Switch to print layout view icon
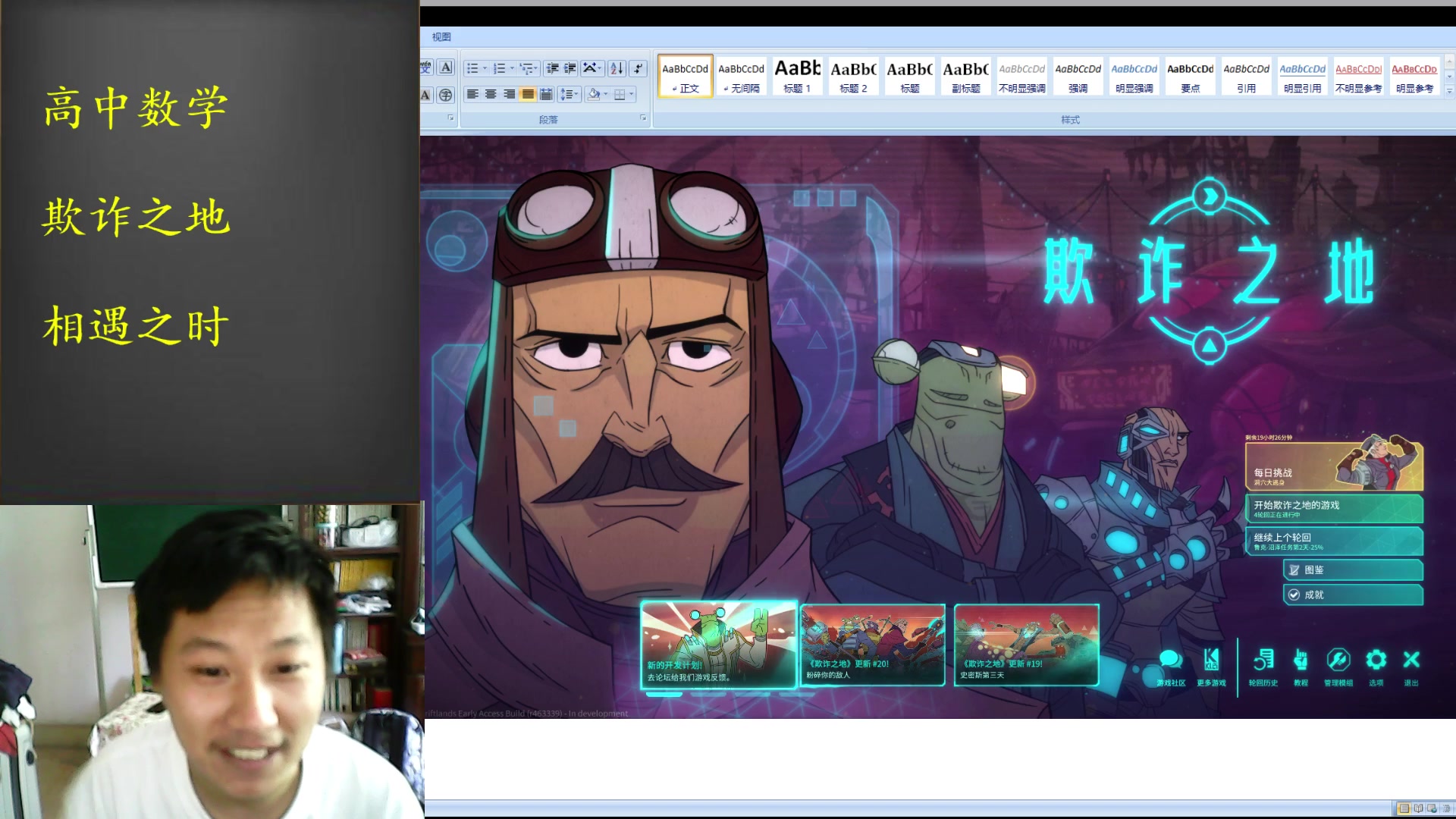The height and width of the screenshot is (819, 1456). click(x=1404, y=808)
